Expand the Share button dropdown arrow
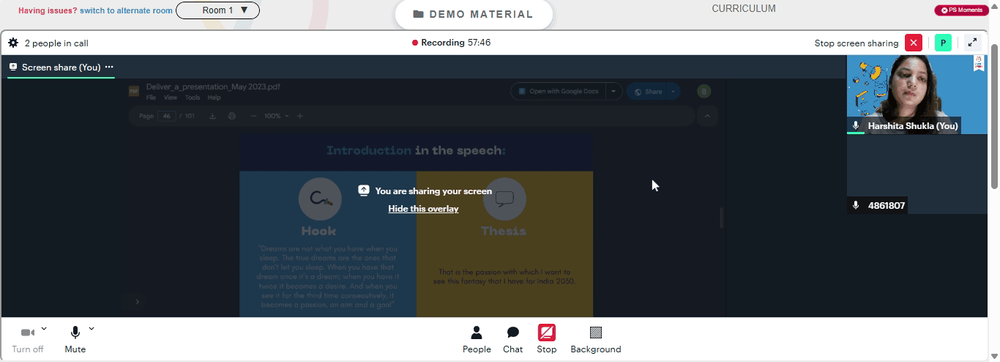Image resolution: width=1000 pixels, height=362 pixels. click(673, 92)
